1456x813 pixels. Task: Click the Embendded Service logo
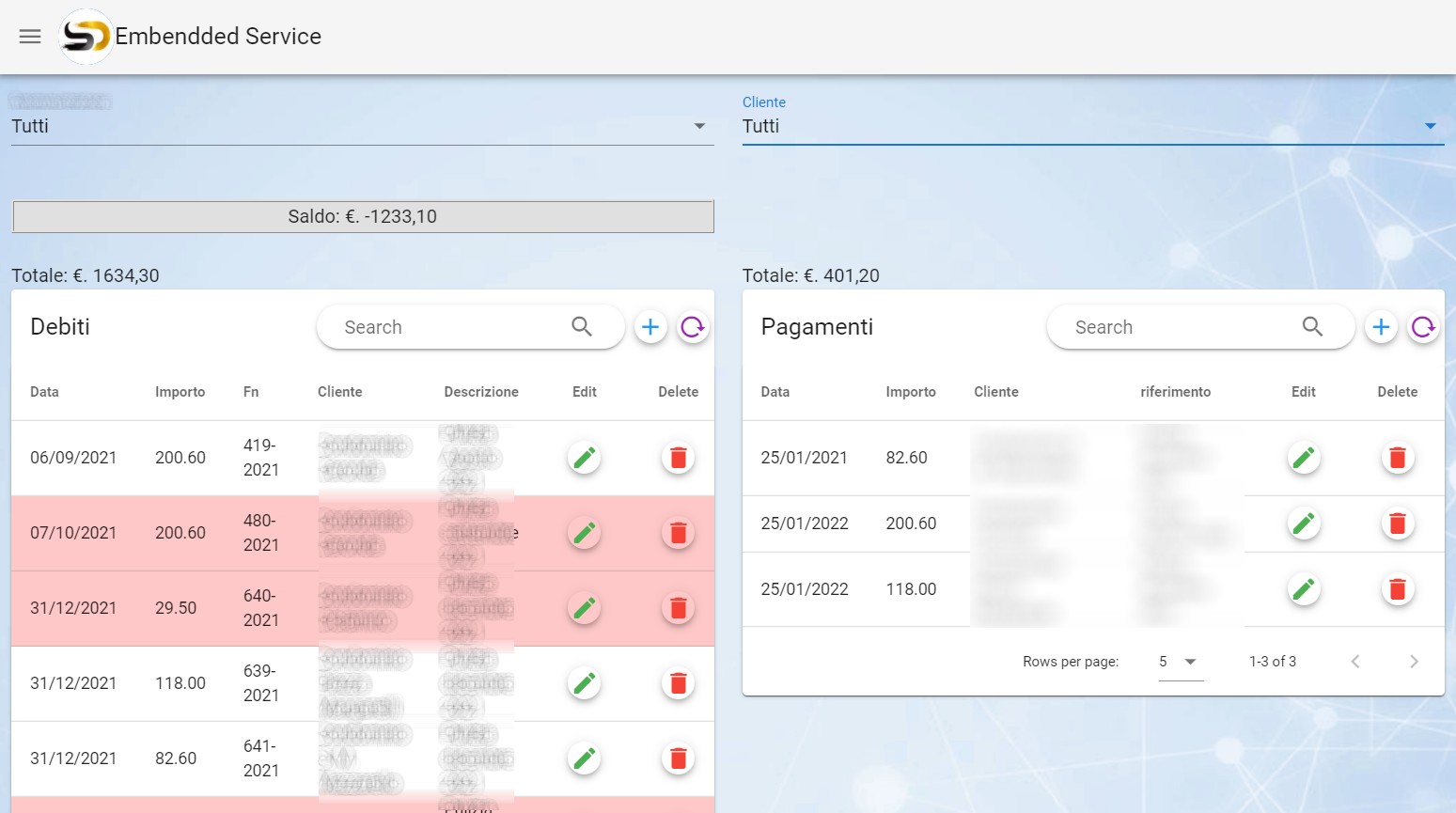[x=86, y=37]
